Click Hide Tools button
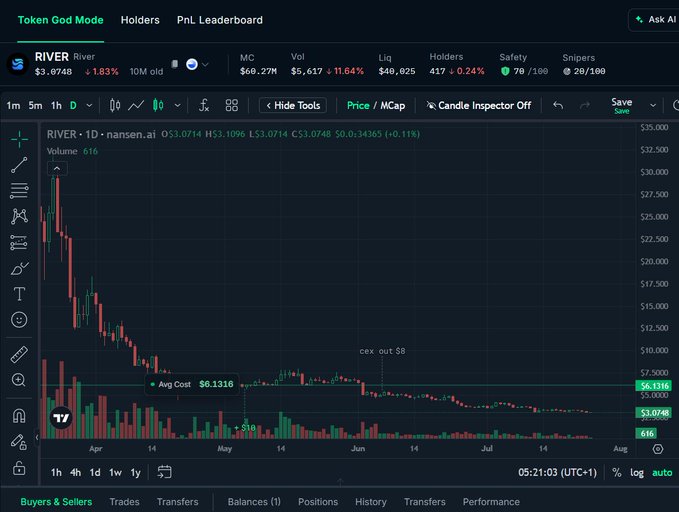The width and height of the screenshot is (679, 512). click(293, 105)
